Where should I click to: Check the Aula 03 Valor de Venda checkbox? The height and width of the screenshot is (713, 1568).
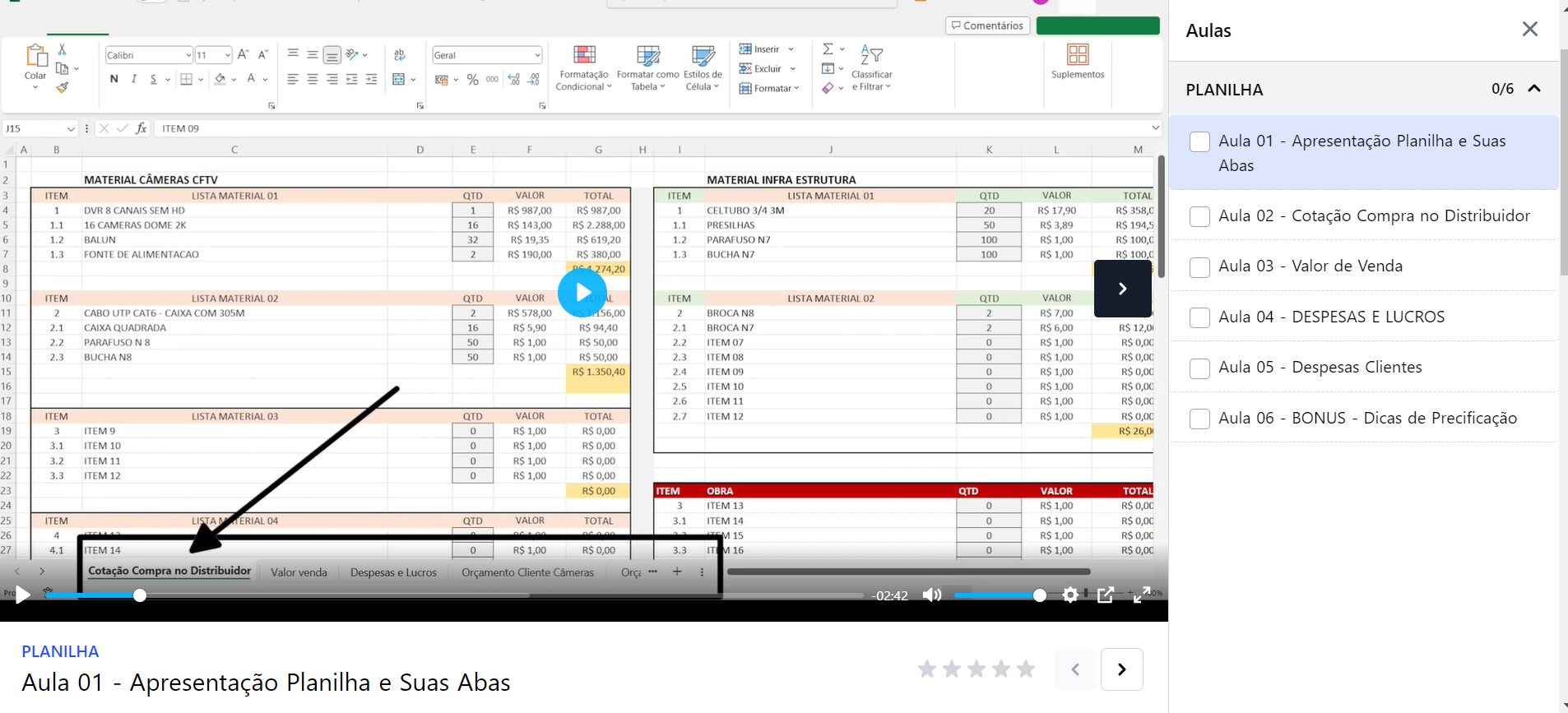point(1199,267)
